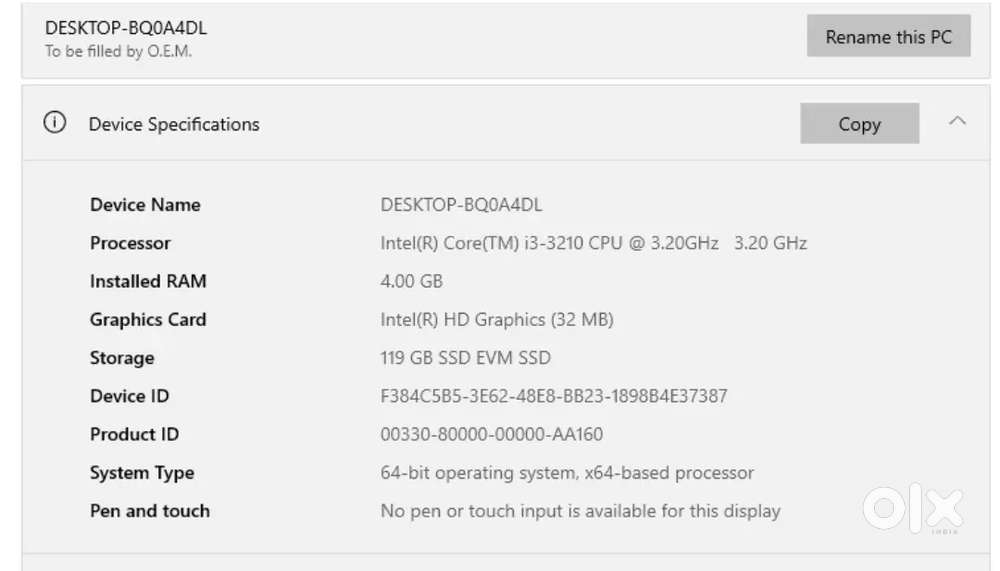The width and height of the screenshot is (1000, 571).
Task: Select the Device Name value DESKTOP-BQ0A4DL
Action: point(461,205)
